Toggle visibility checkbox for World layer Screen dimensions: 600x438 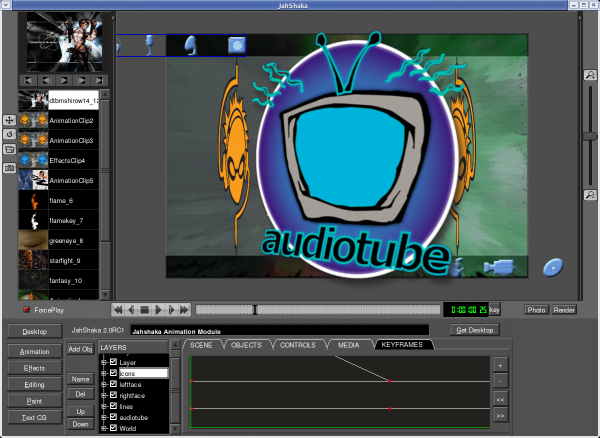[x=113, y=428]
